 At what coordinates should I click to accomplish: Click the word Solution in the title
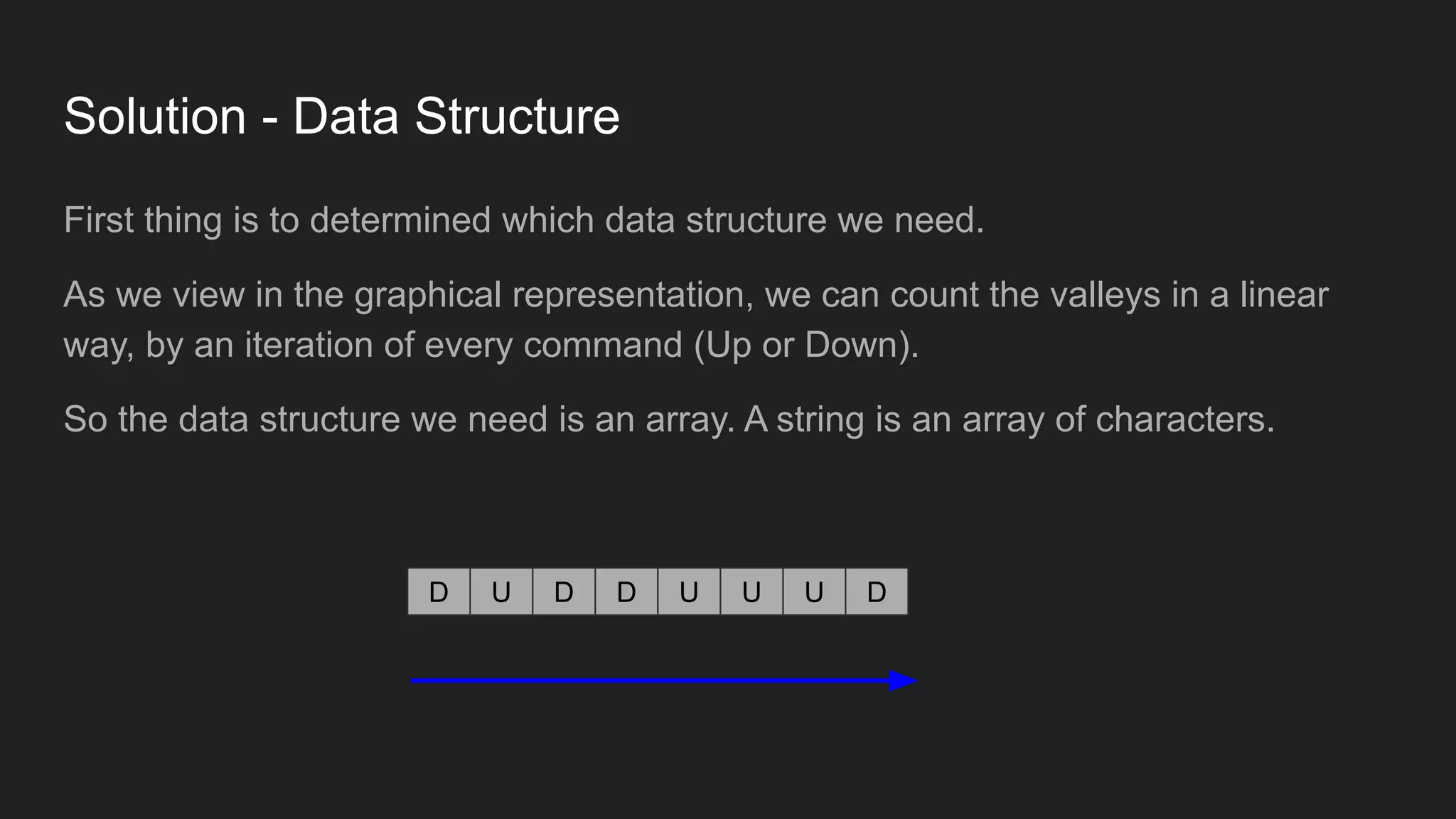[x=155, y=117]
